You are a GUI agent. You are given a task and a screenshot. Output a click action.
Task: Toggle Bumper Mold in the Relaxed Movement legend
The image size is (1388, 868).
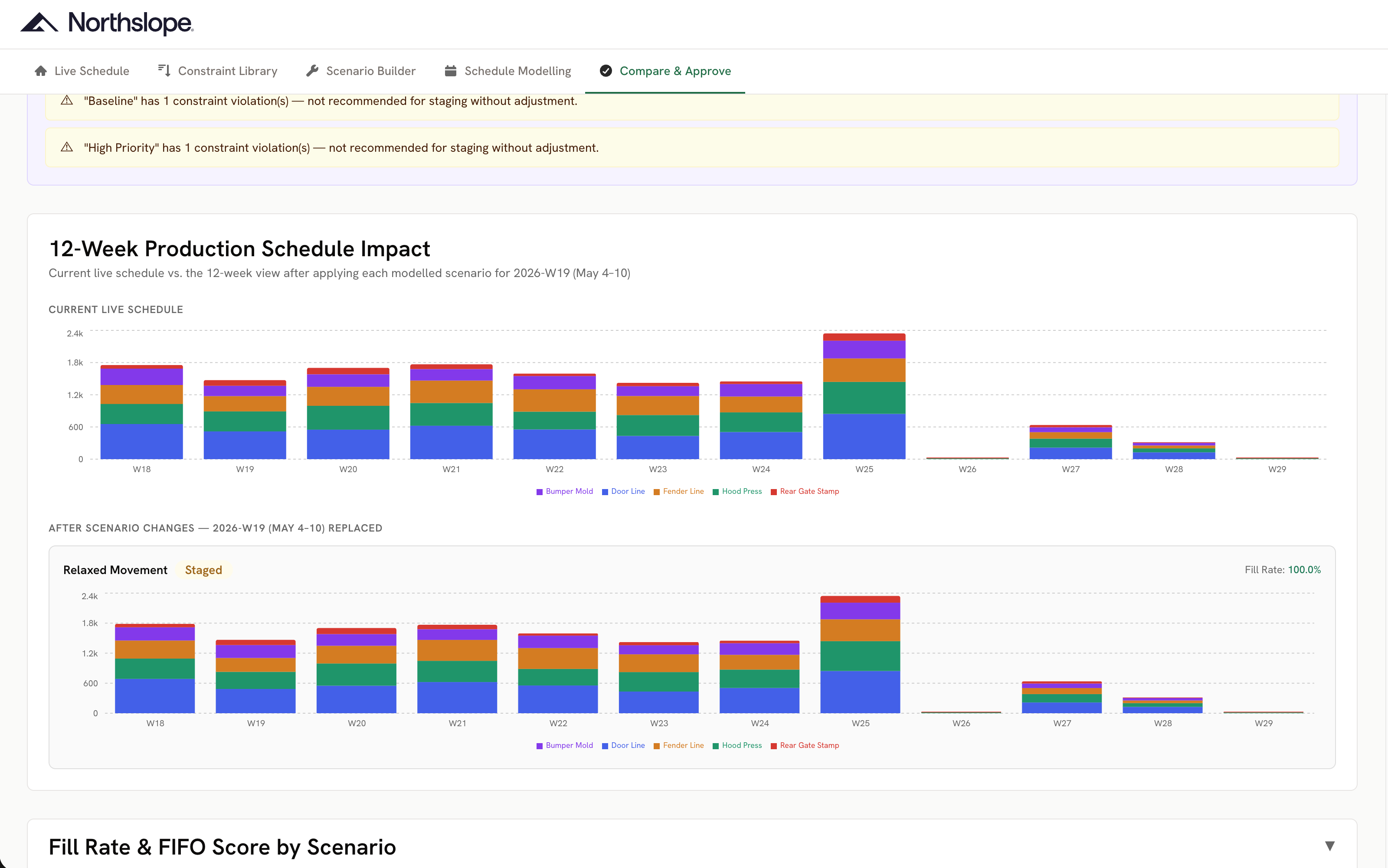[x=564, y=746]
